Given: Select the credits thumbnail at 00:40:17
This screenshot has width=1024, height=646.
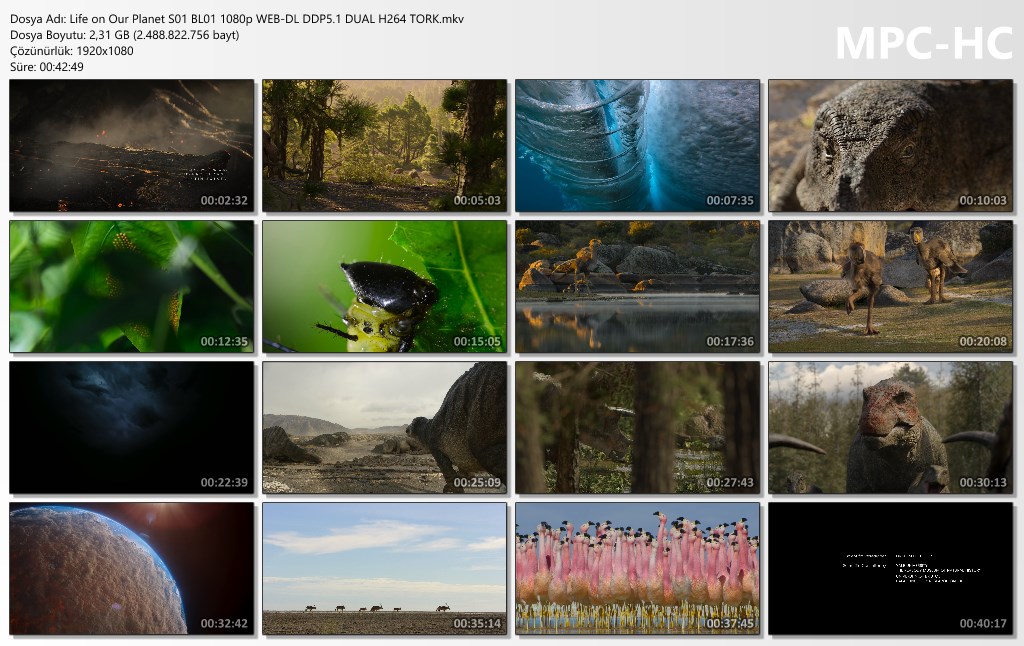Looking at the screenshot, I should [890, 568].
